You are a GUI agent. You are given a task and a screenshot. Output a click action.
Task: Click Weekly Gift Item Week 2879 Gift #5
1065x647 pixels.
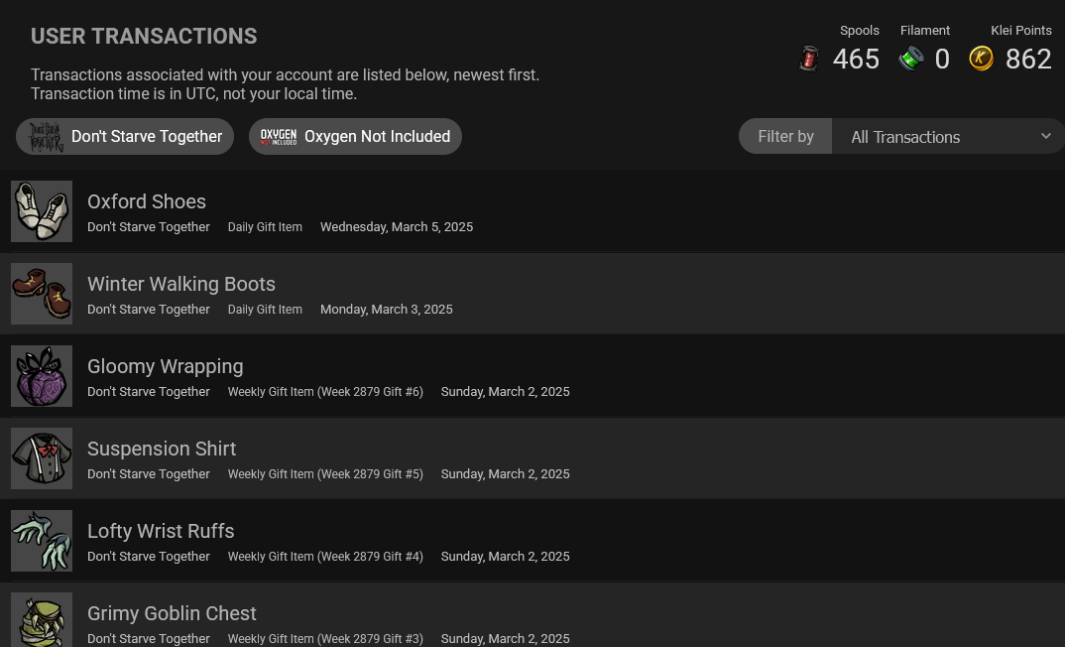pyautogui.click(x=325, y=474)
